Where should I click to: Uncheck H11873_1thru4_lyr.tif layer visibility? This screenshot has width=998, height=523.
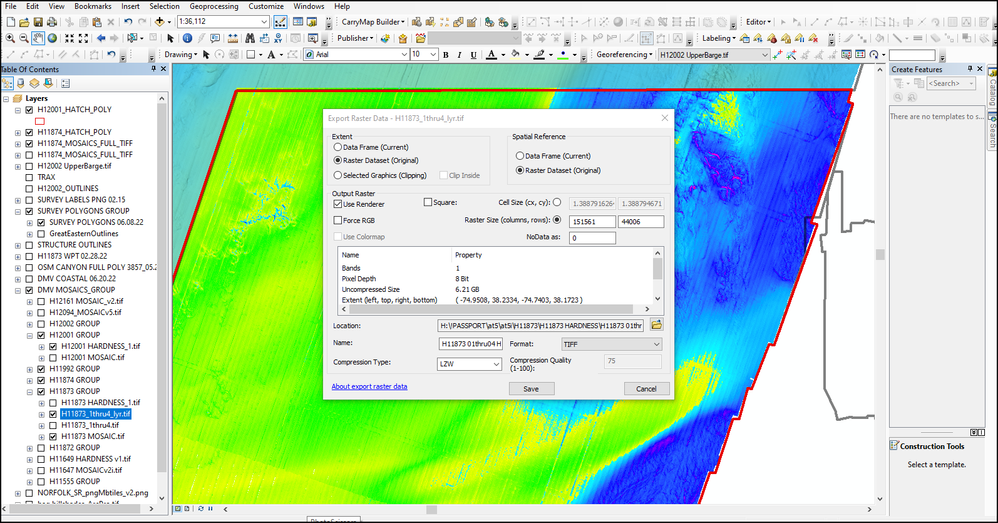click(53, 414)
